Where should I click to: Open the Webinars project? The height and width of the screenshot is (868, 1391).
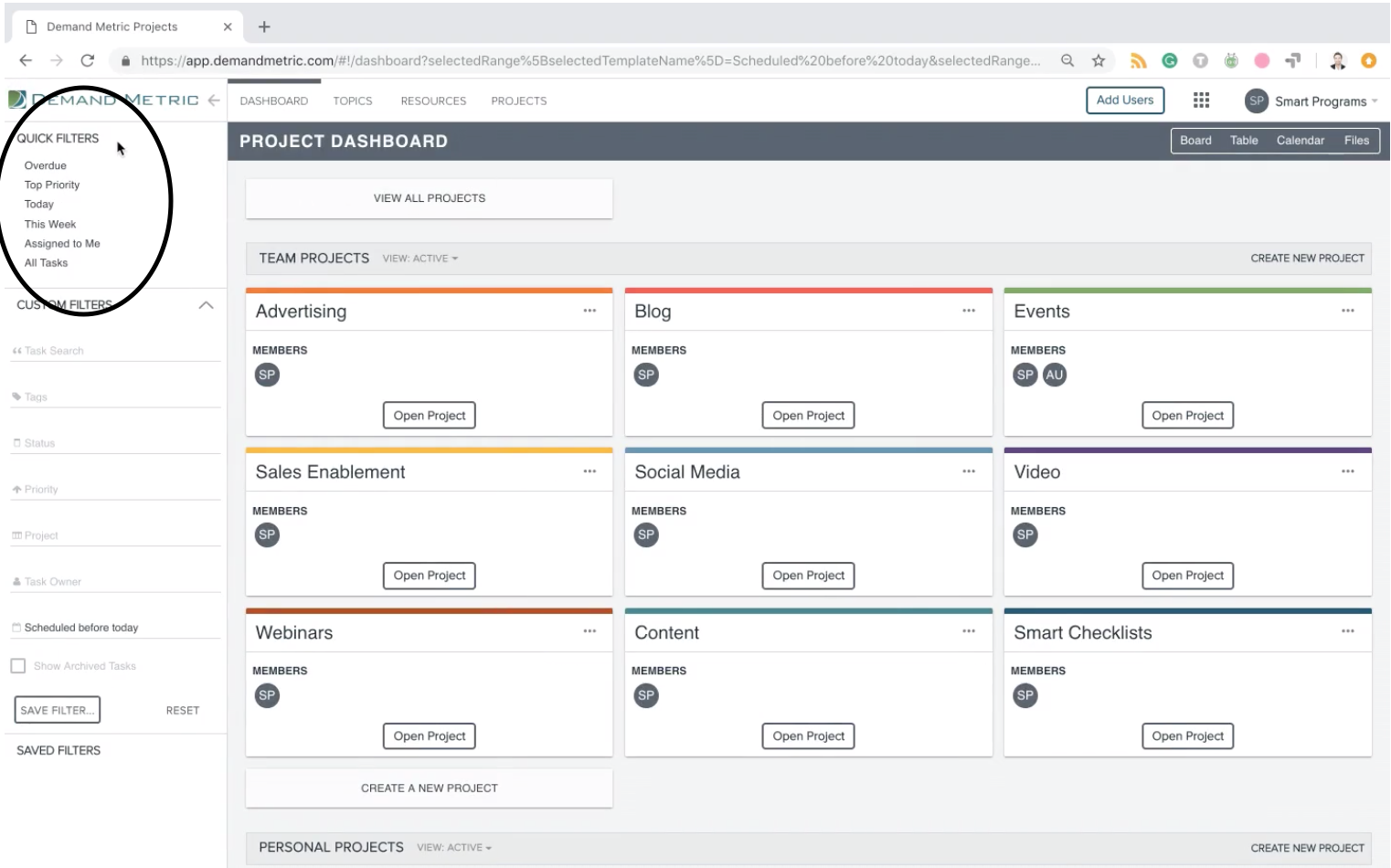click(429, 736)
